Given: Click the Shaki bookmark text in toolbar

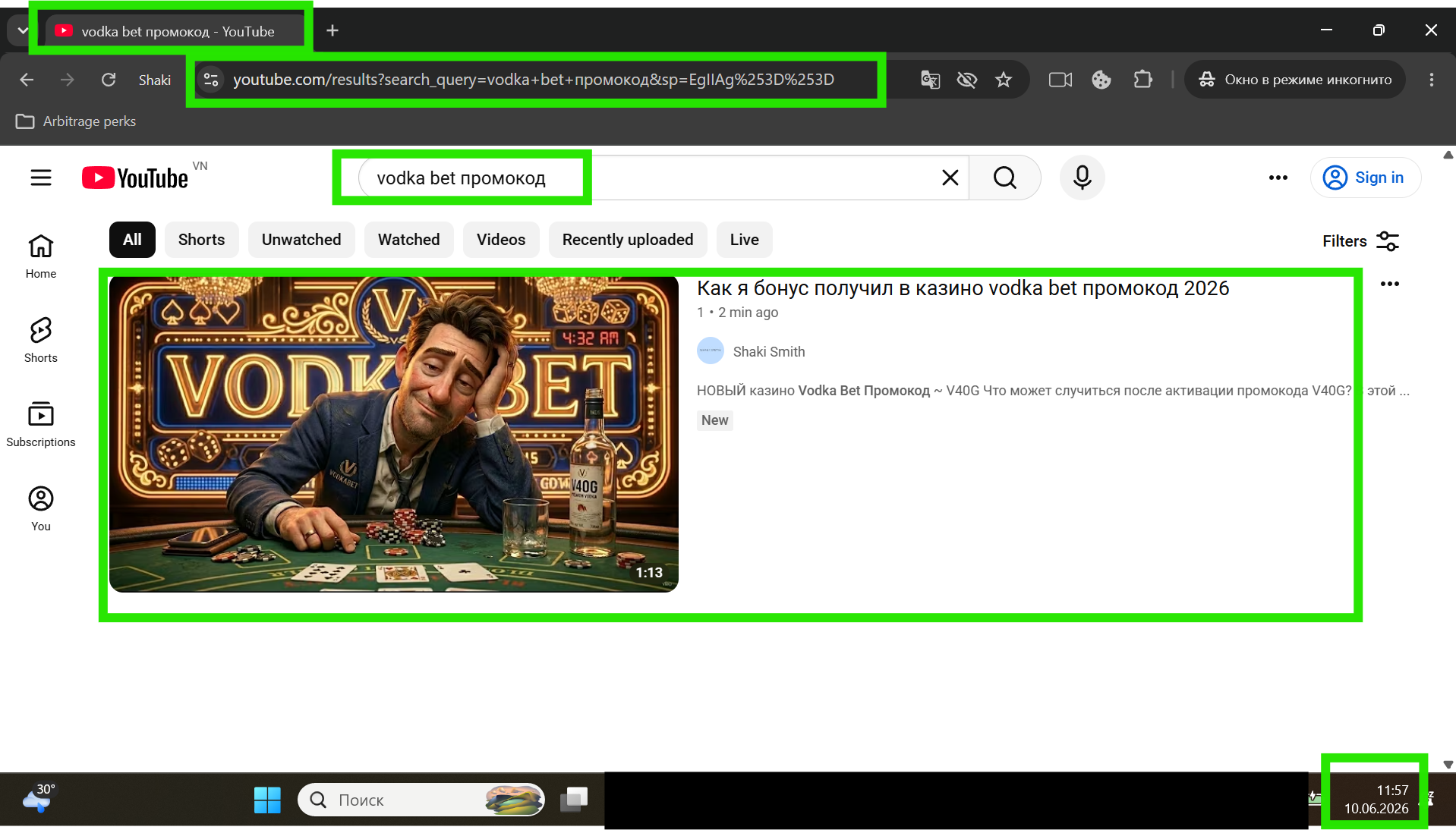Looking at the screenshot, I should [x=155, y=80].
